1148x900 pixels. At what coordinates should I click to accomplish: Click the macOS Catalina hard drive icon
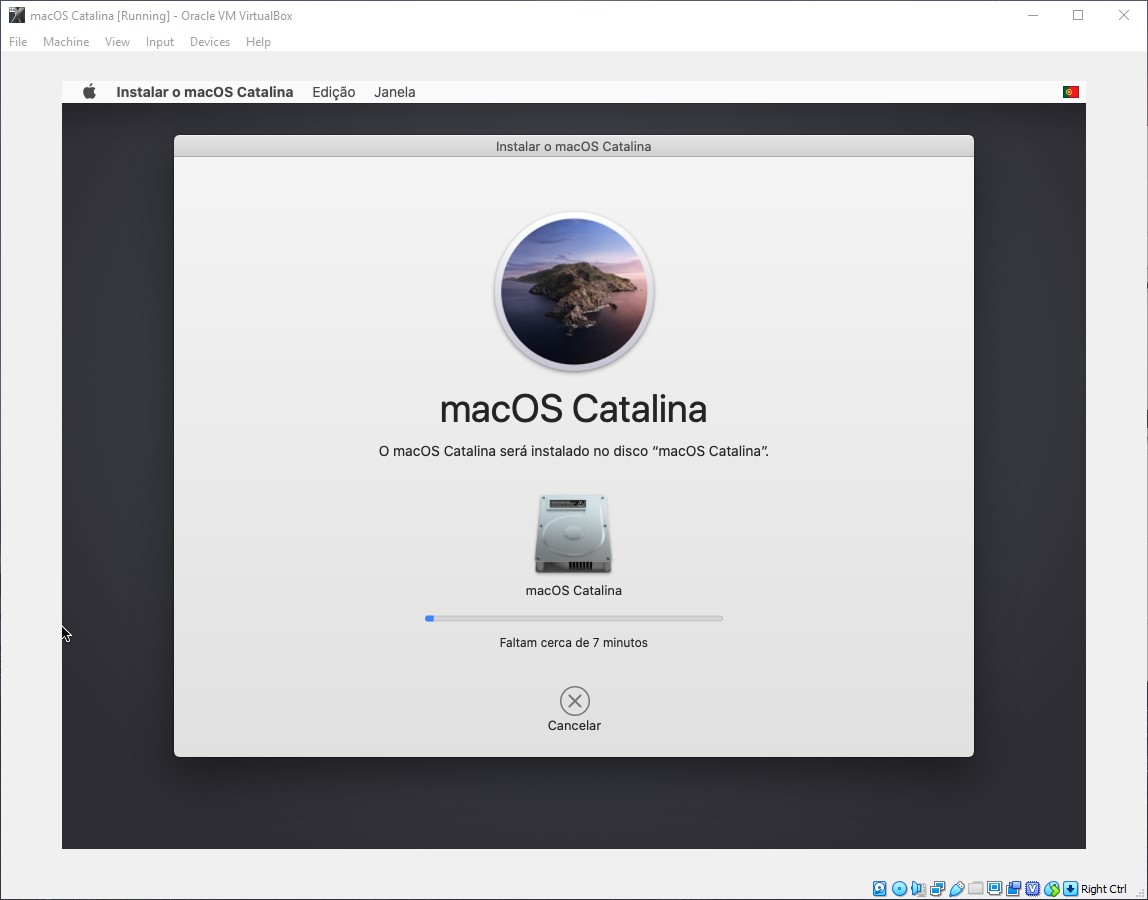point(573,534)
